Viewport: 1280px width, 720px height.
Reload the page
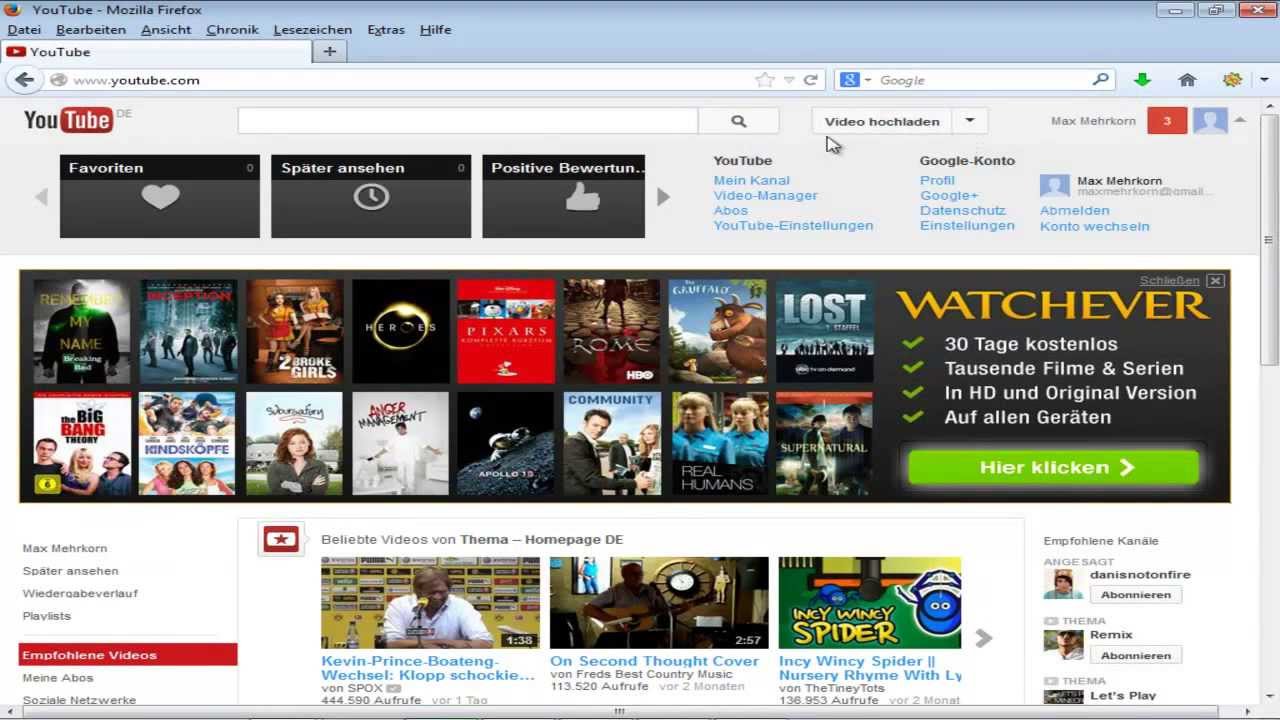tap(811, 80)
